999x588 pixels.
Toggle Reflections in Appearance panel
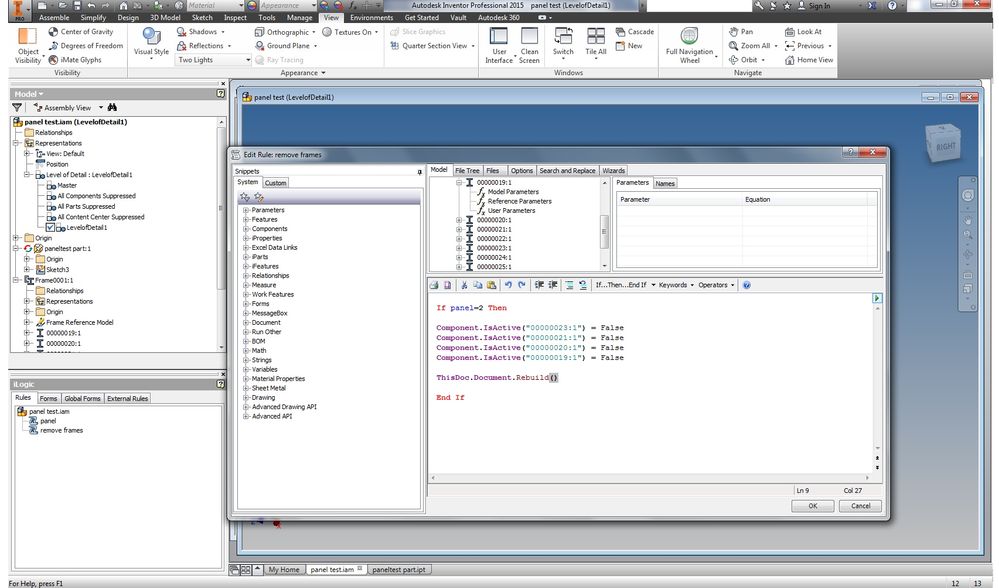[x=203, y=46]
